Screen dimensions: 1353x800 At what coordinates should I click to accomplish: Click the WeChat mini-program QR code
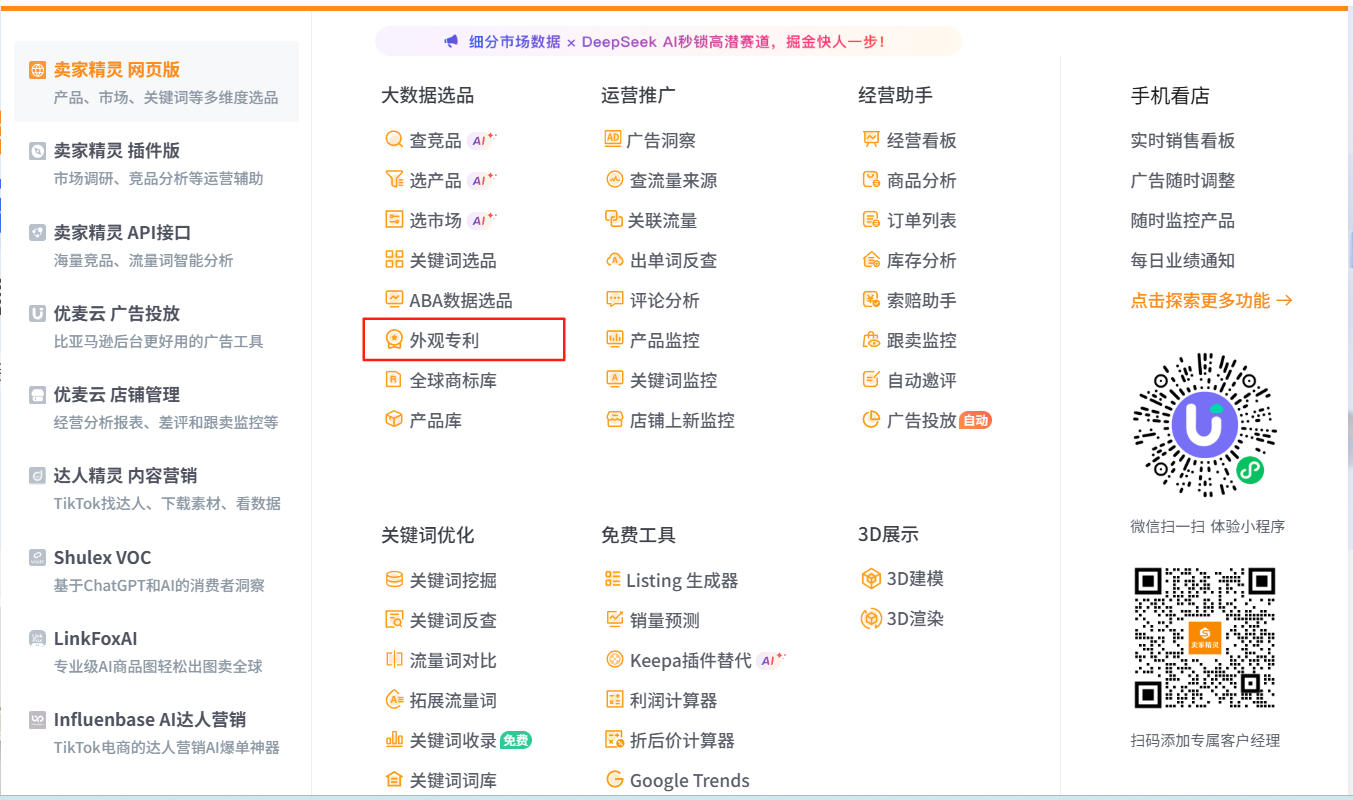pos(1205,425)
